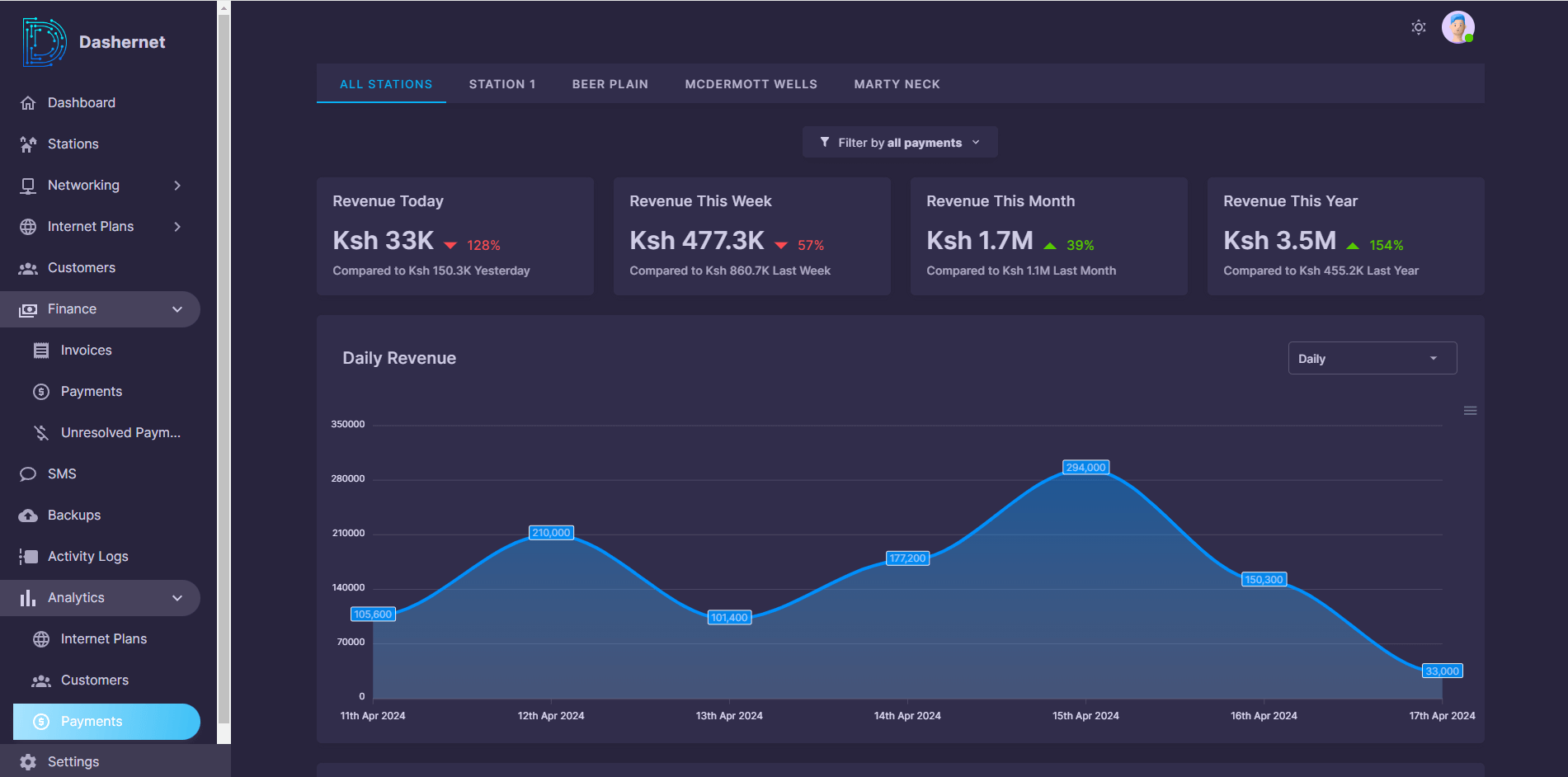The height and width of the screenshot is (777, 1568).
Task: Open Settings via the gear icon
Action: click(28, 762)
